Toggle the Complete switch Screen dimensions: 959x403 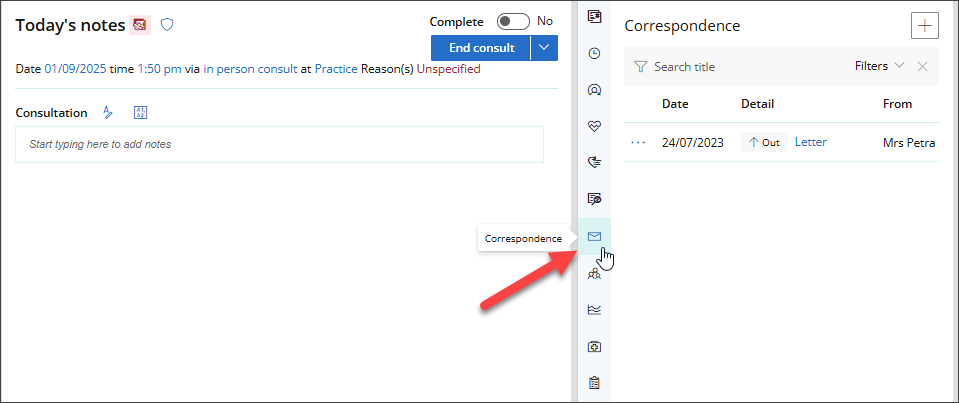click(513, 21)
